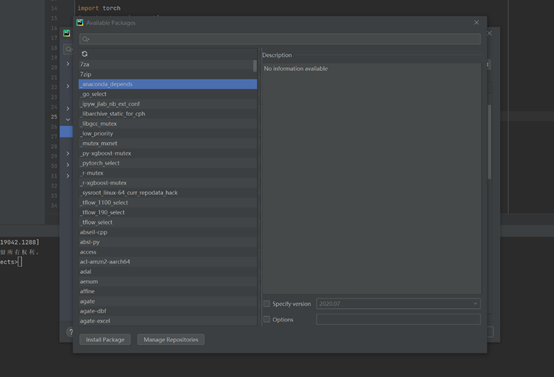Enable the Specify version checkbox
The width and height of the screenshot is (554, 377).
coord(267,304)
